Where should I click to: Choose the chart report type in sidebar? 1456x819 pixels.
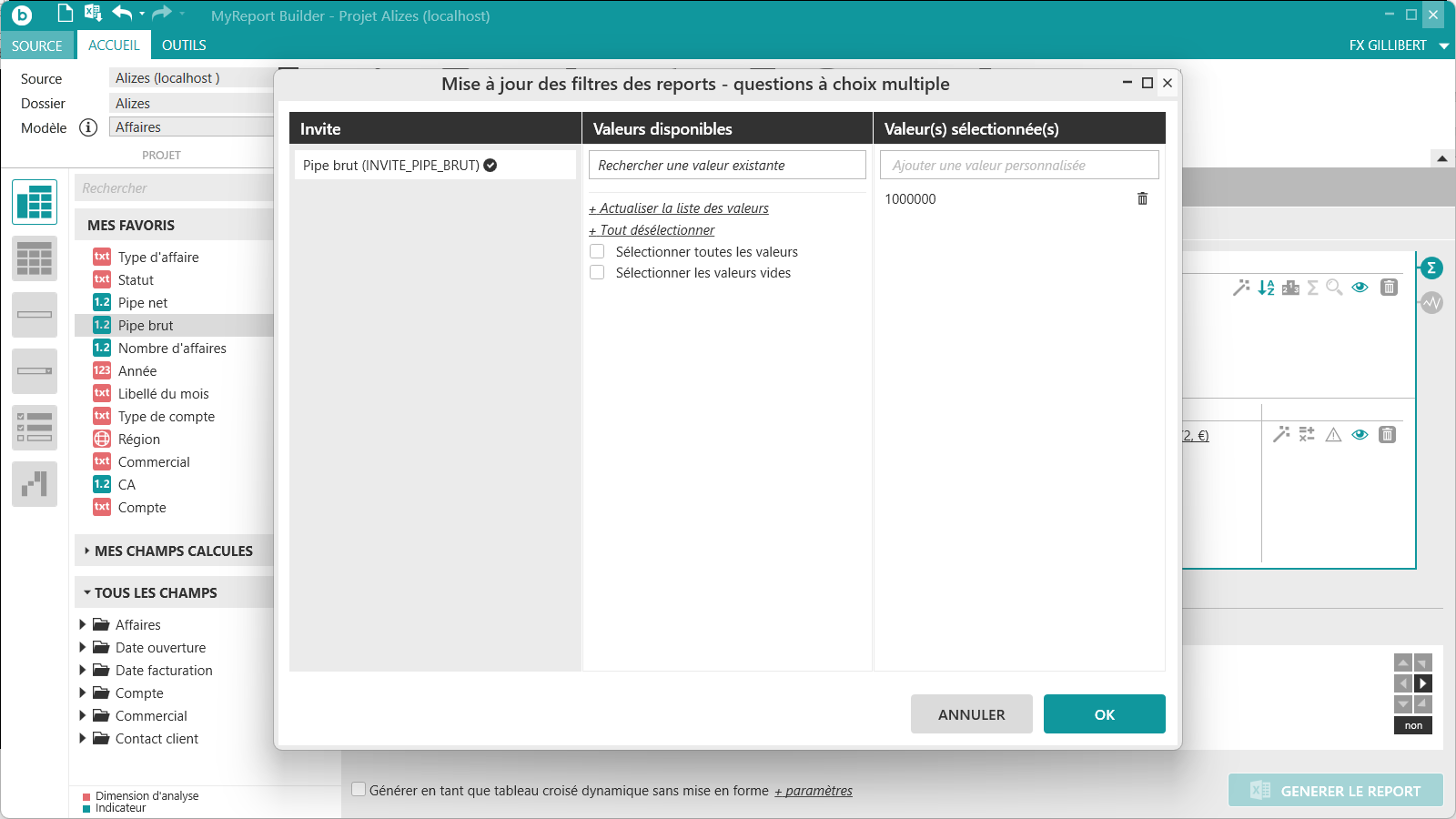click(35, 484)
